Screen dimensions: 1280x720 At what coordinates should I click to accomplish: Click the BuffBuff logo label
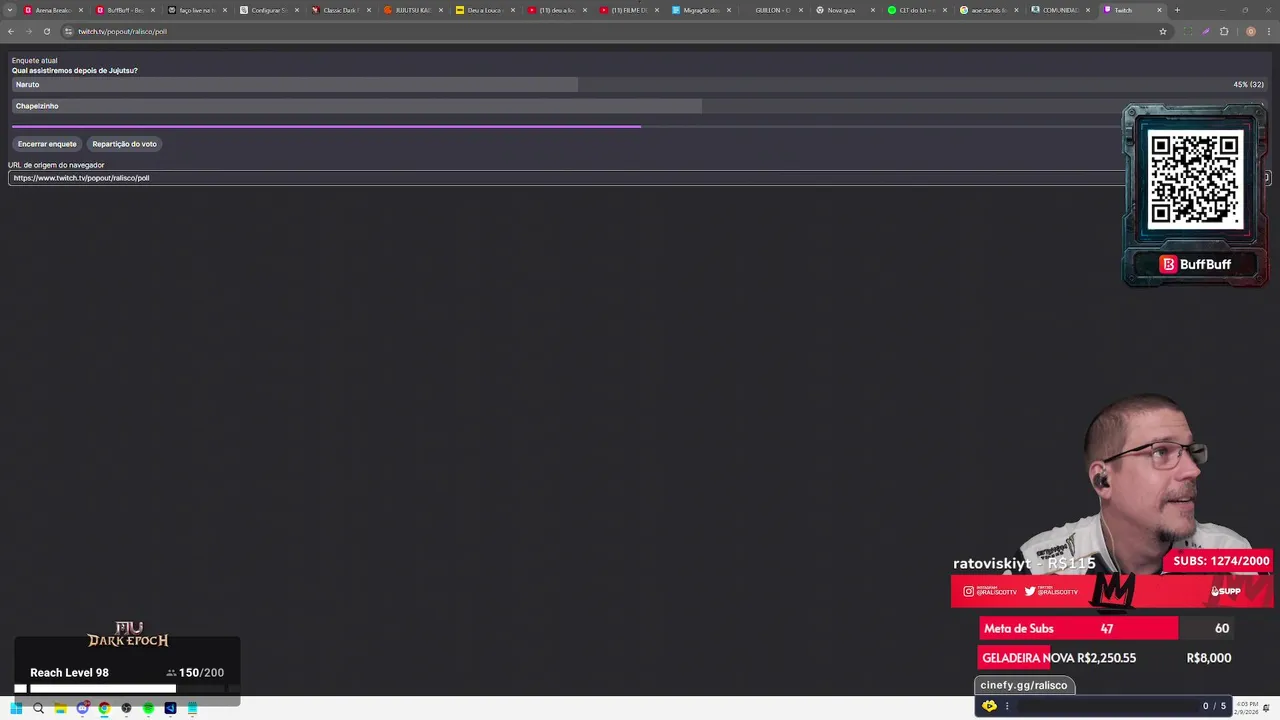tap(1195, 264)
